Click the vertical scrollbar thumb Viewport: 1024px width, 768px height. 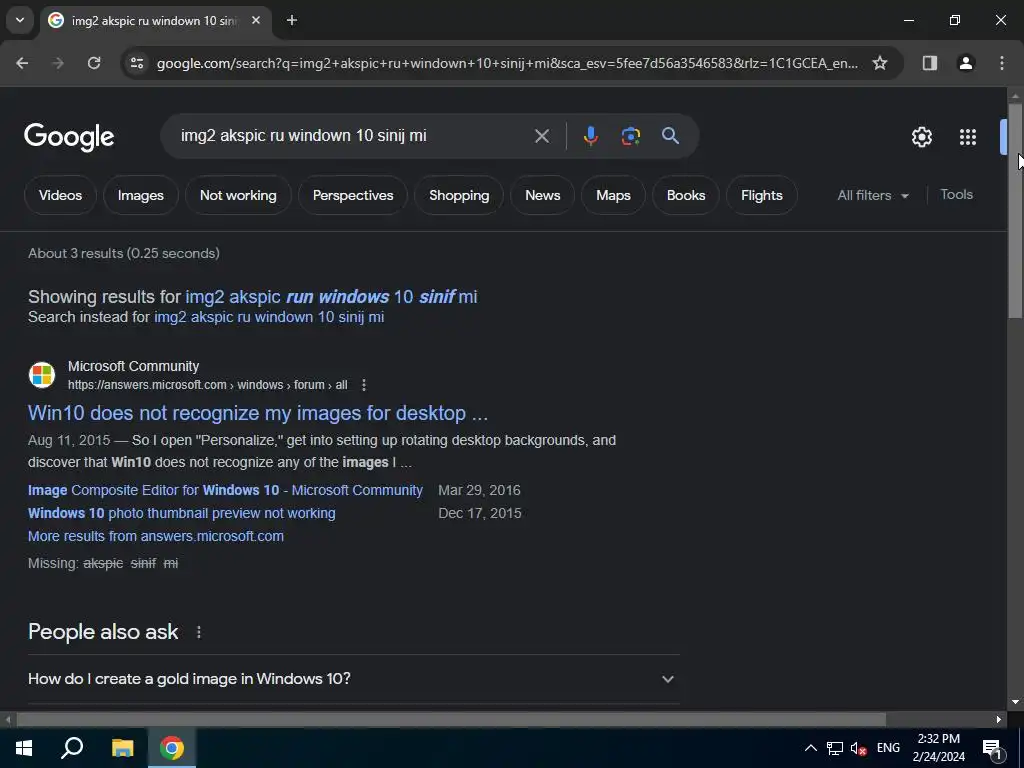click(1015, 209)
